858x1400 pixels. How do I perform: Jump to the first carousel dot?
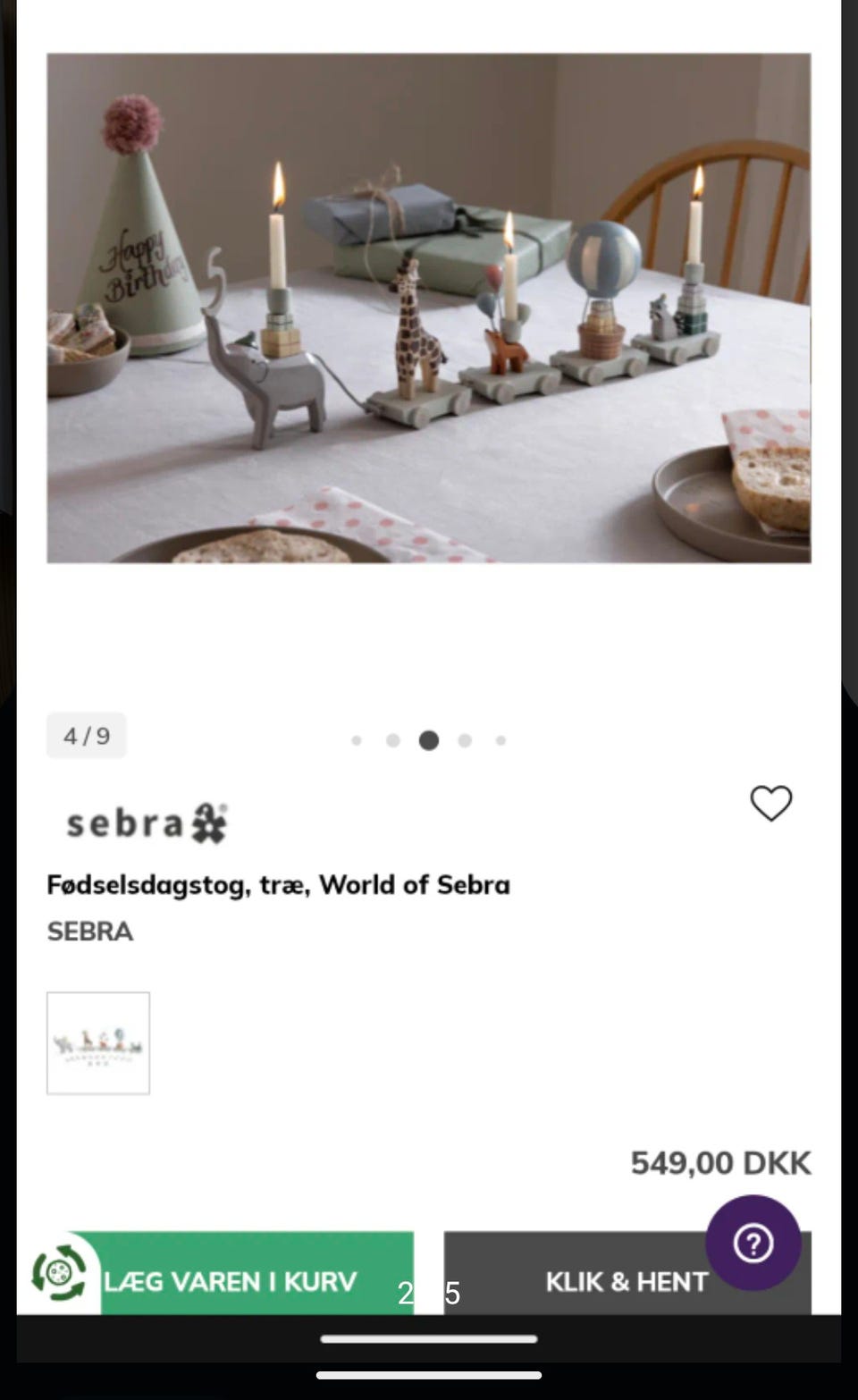click(x=357, y=740)
